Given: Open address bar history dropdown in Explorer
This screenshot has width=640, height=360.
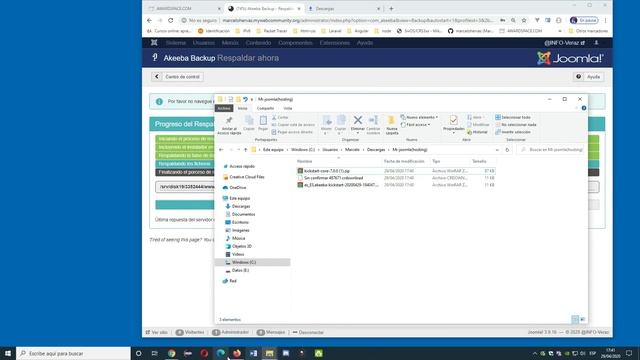Looking at the screenshot, I should point(497,150).
